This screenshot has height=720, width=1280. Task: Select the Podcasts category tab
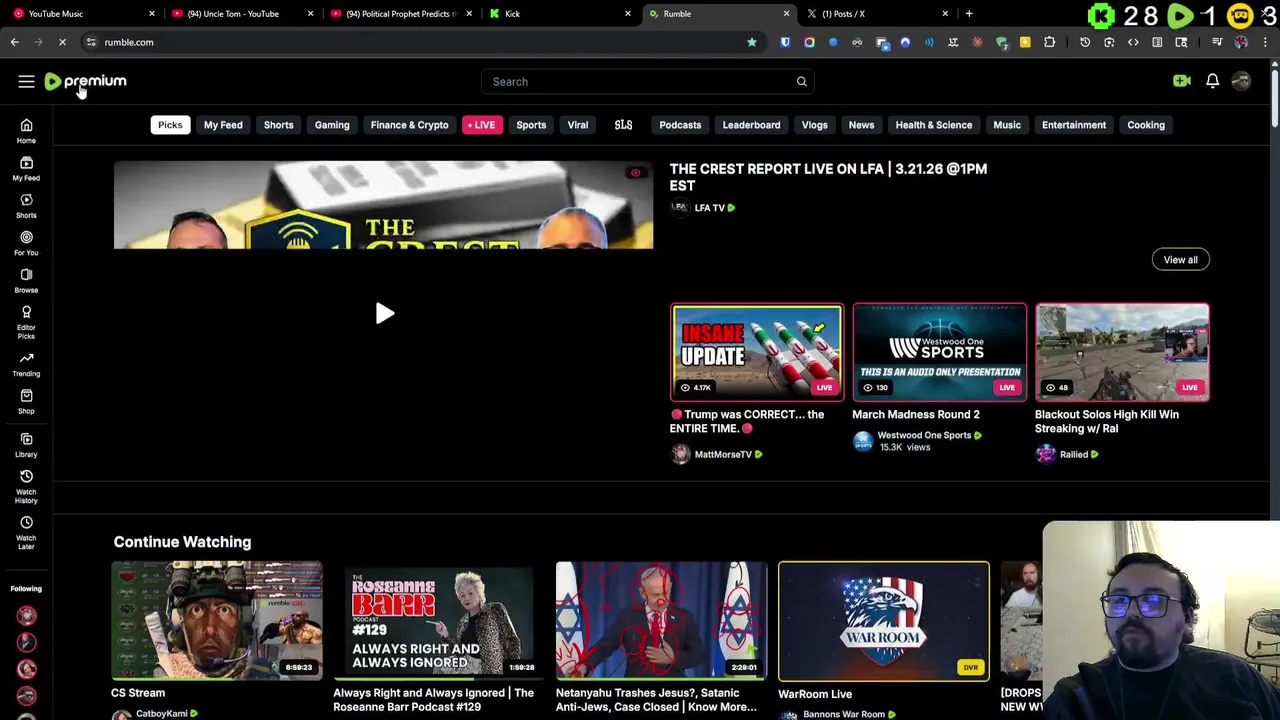(x=680, y=125)
